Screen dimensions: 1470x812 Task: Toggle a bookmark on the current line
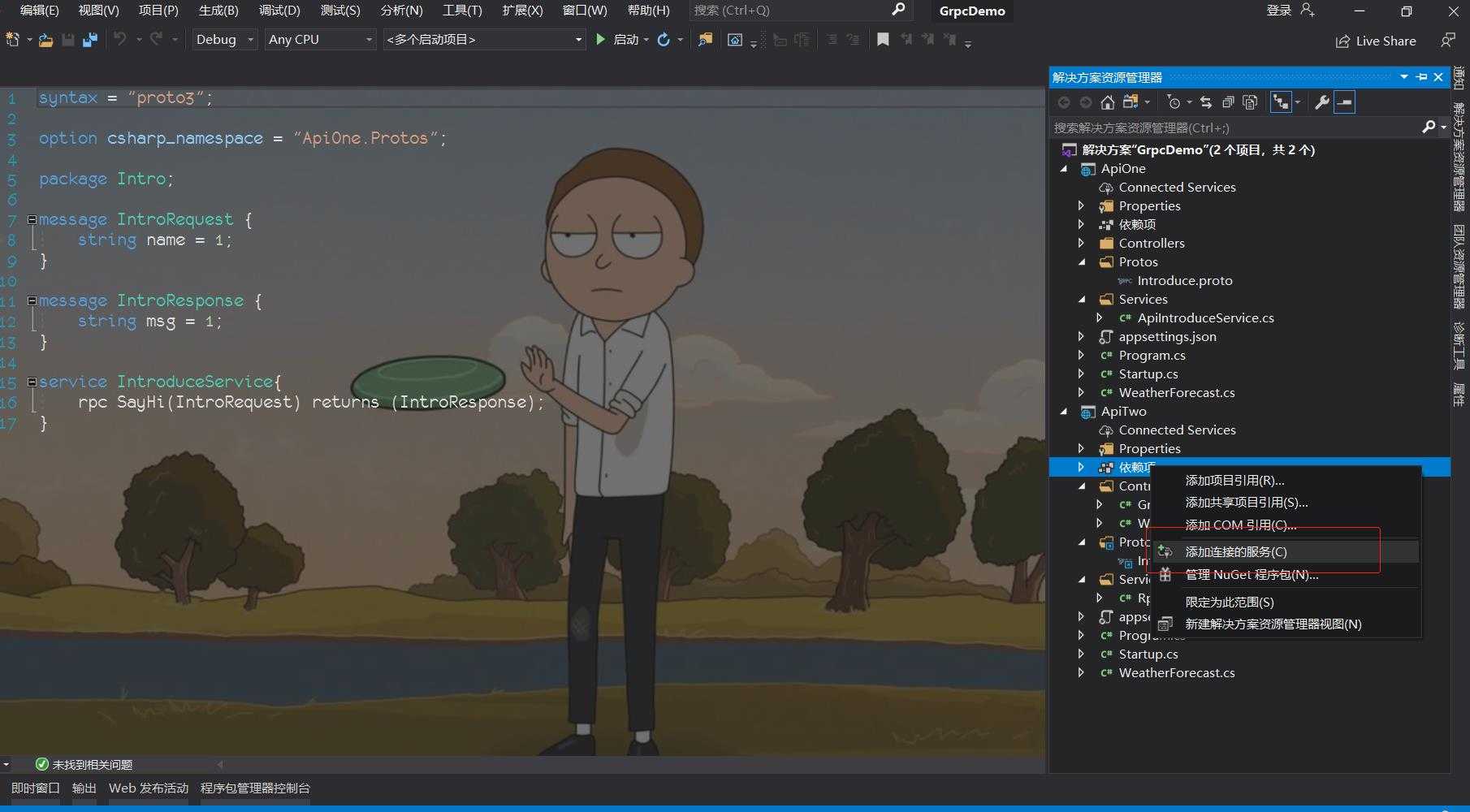(883, 39)
